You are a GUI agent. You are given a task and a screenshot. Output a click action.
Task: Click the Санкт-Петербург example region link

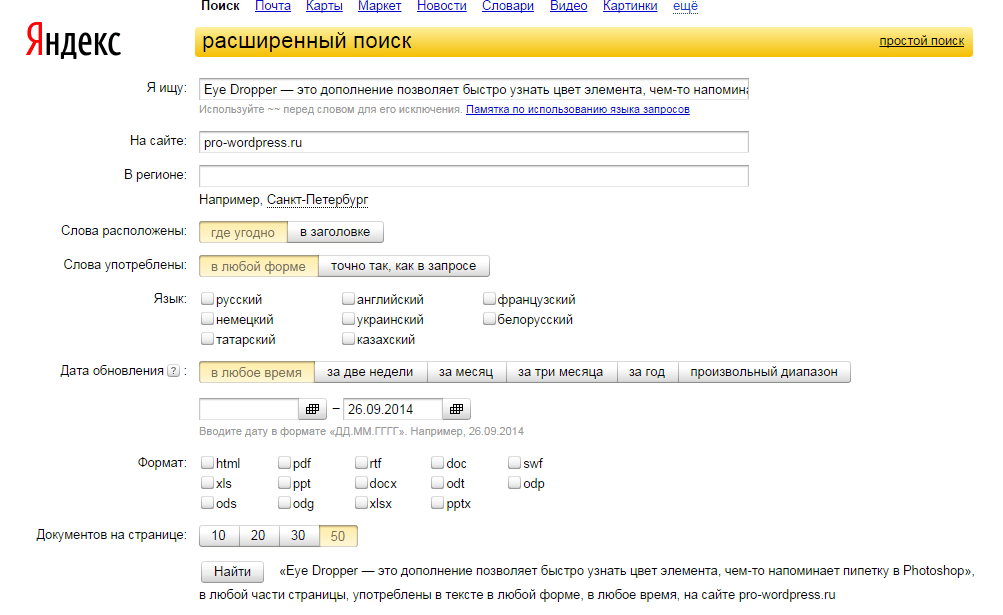317,200
